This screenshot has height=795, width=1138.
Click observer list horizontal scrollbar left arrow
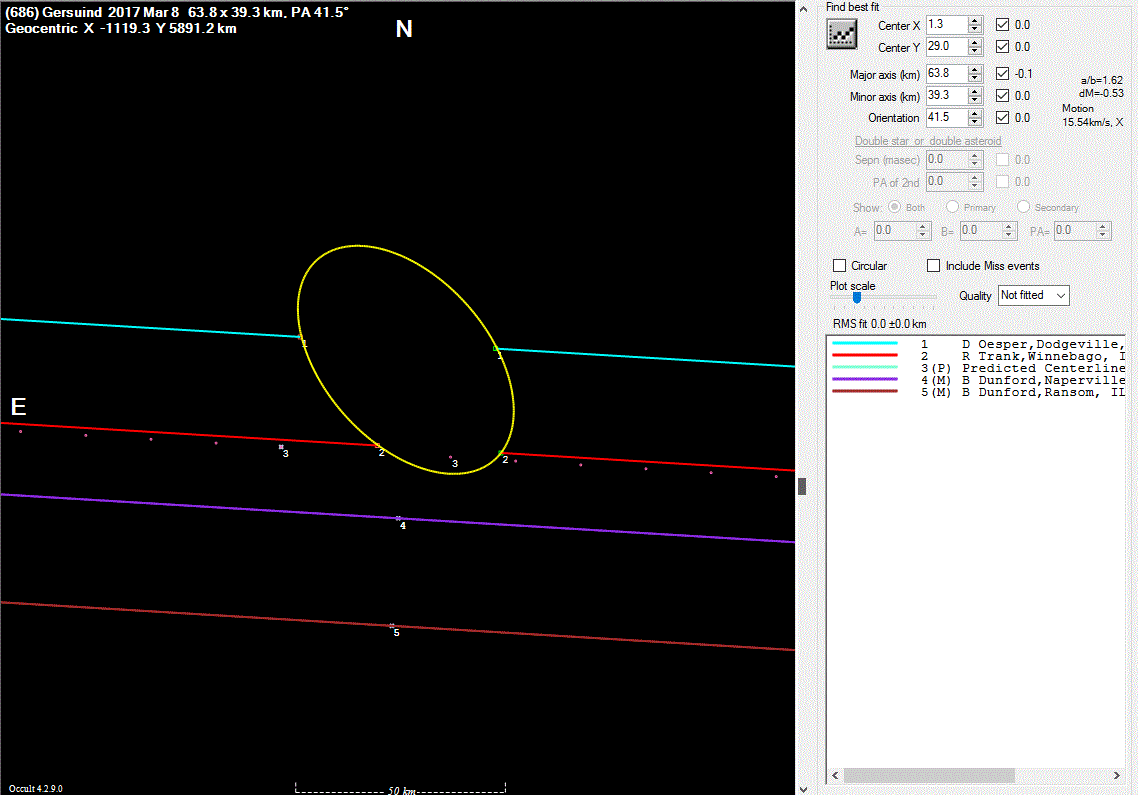tap(835, 775)
